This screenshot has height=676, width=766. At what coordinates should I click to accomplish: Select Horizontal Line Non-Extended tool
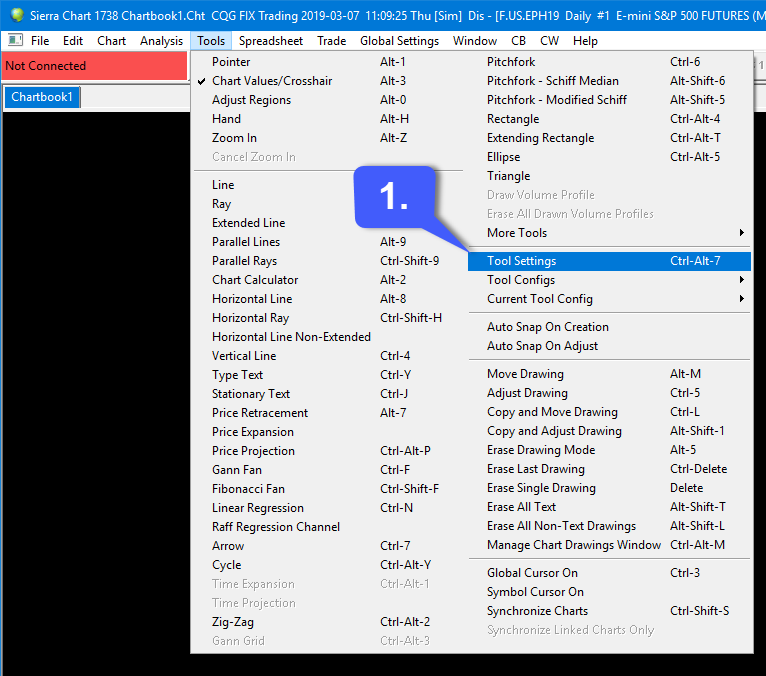pyautogui.click(x=326, y=337)
